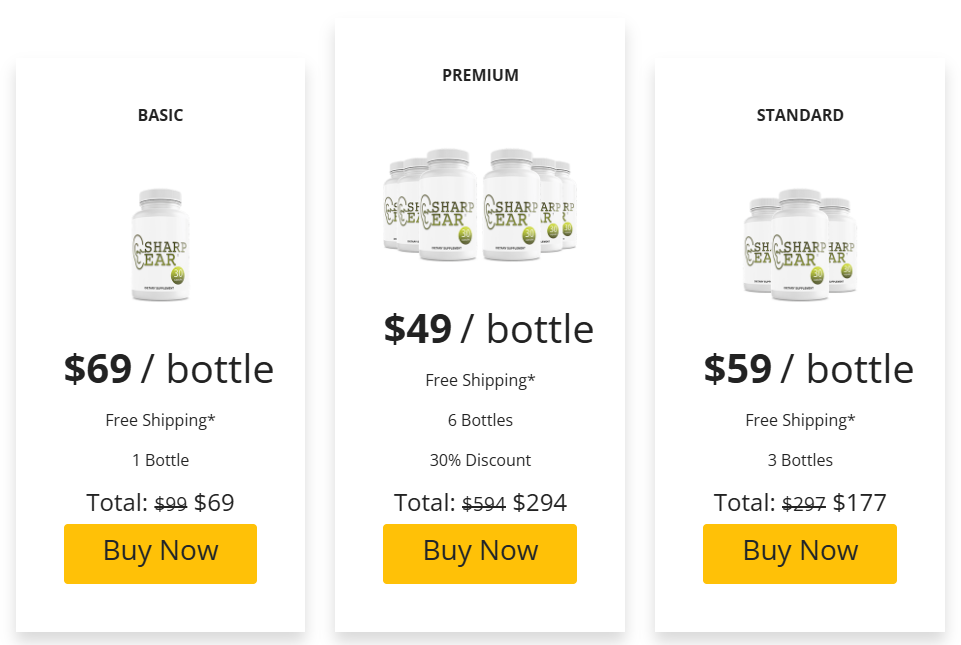Select the BASIC plan heading

(x=160, y=115)
